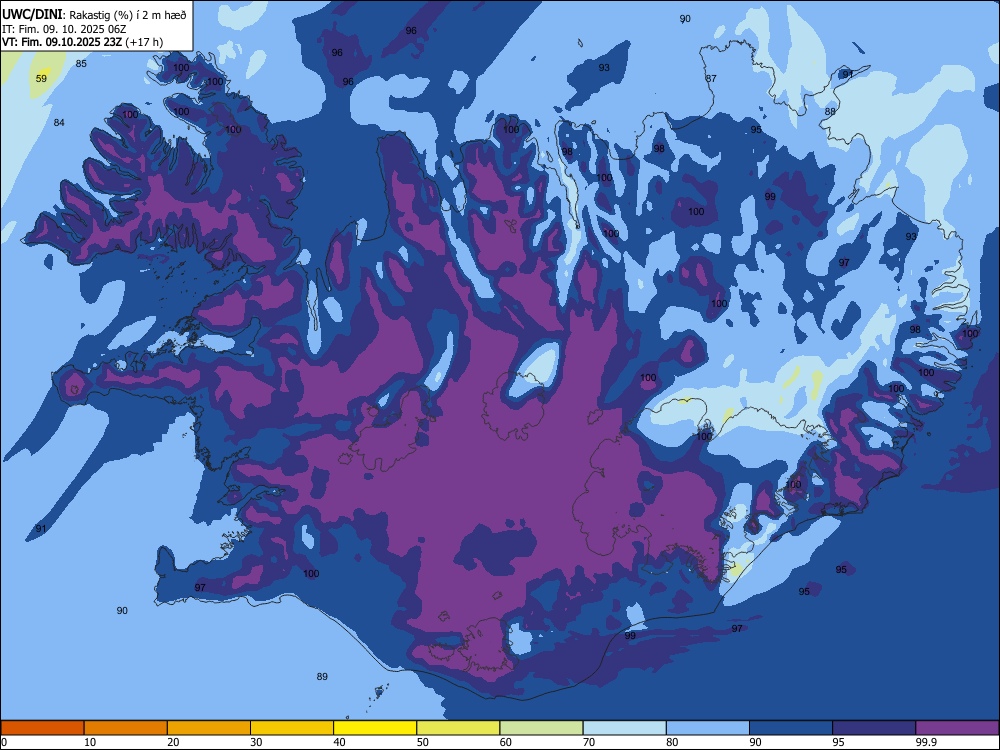Click the dark orange 0–10 legend color block
Screen dimensions: 1000x750
(42, 728)
